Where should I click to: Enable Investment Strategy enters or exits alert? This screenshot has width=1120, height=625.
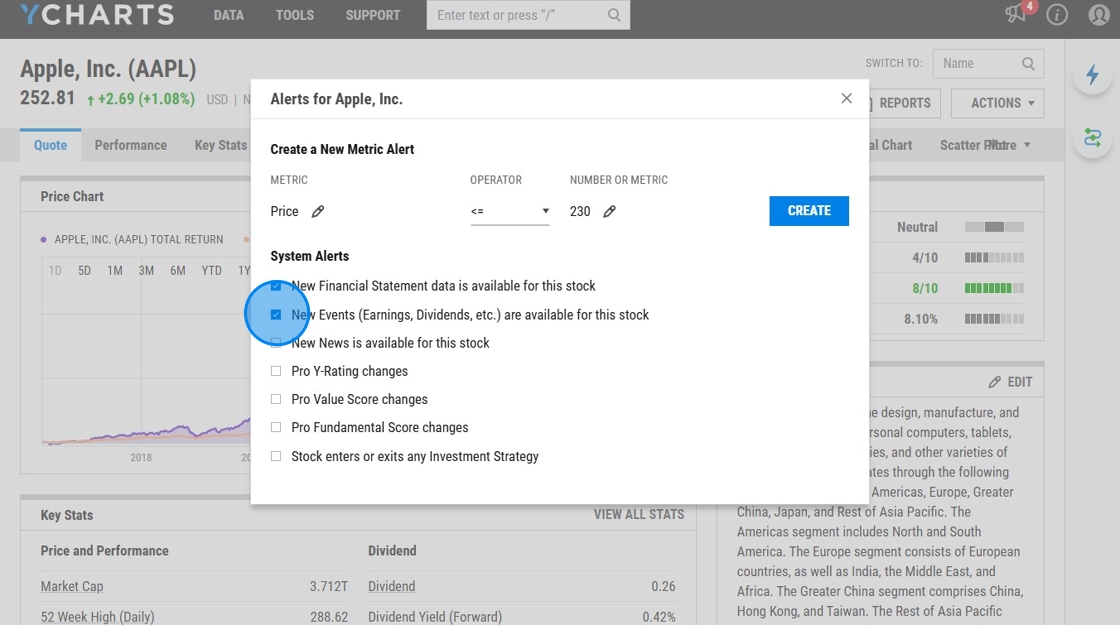(276, 456)
